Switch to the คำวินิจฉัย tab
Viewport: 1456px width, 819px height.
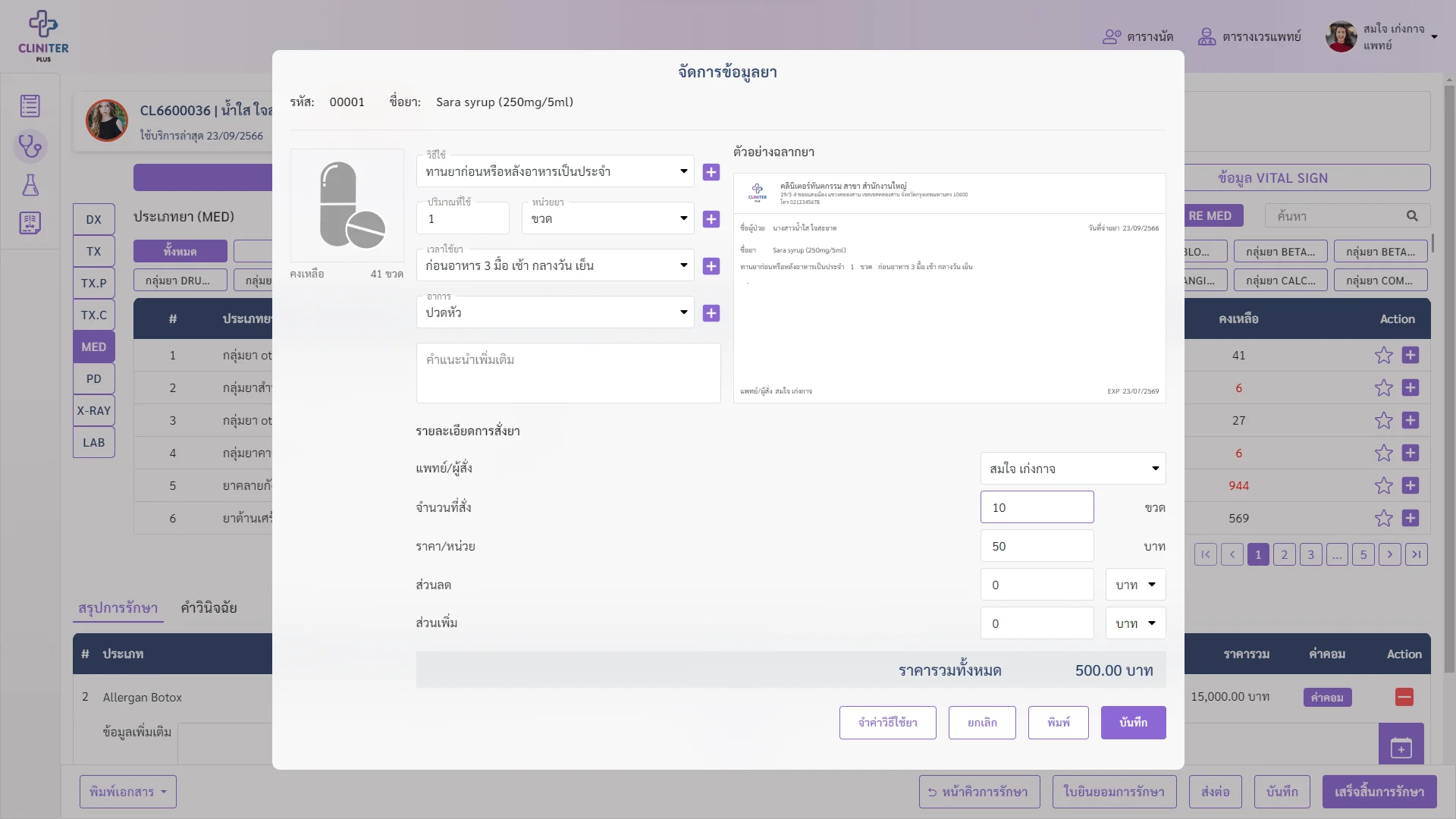[209, 607]
